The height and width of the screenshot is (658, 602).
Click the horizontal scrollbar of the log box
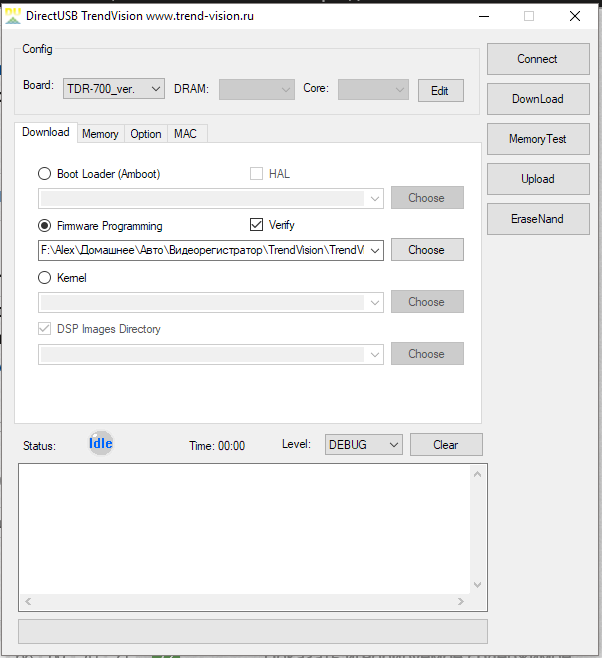[245, 602]
